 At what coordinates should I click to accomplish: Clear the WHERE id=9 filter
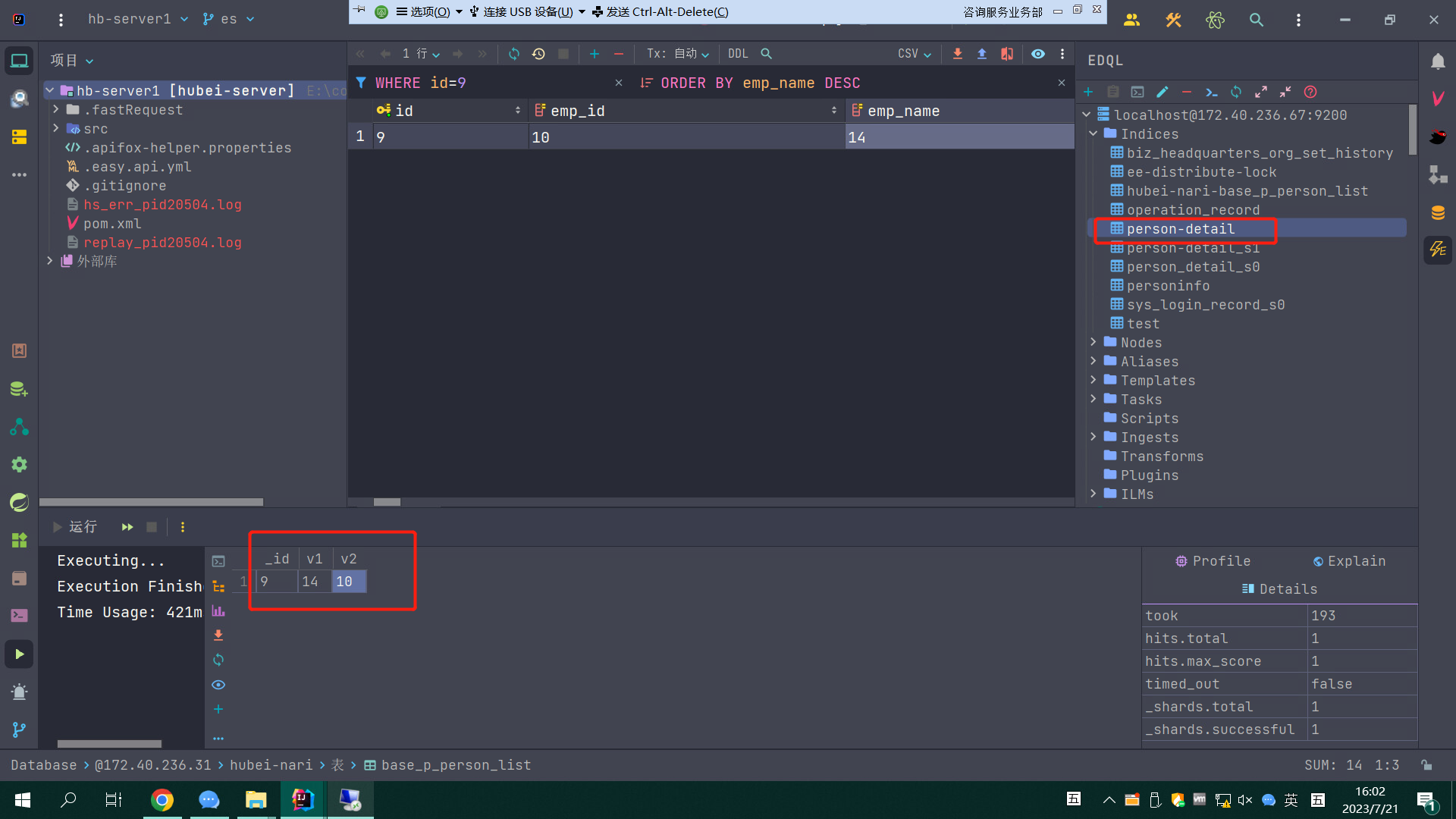pyautogui.click(x=619, y=83)
